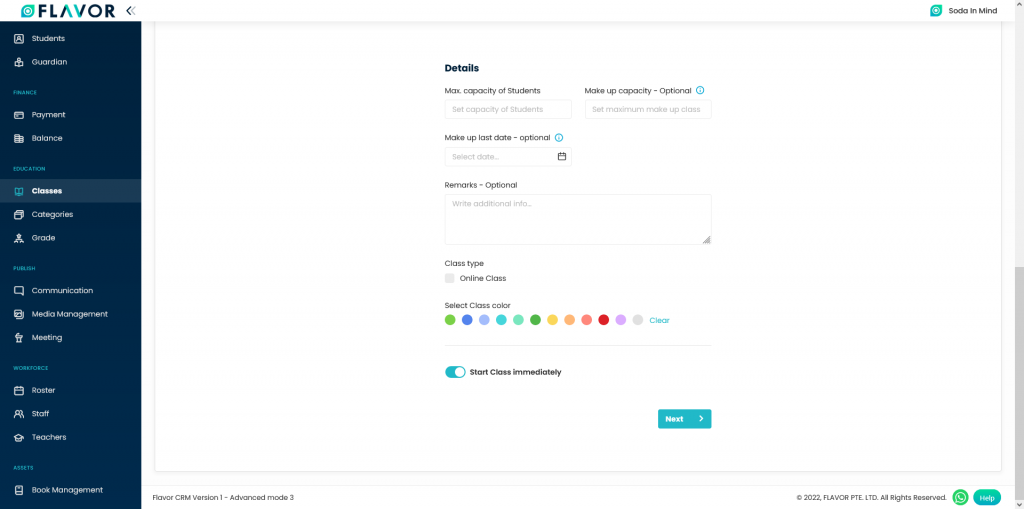The image size is (1024, 509).
Task: Click the Help button
Action: [x=986, y=497]
